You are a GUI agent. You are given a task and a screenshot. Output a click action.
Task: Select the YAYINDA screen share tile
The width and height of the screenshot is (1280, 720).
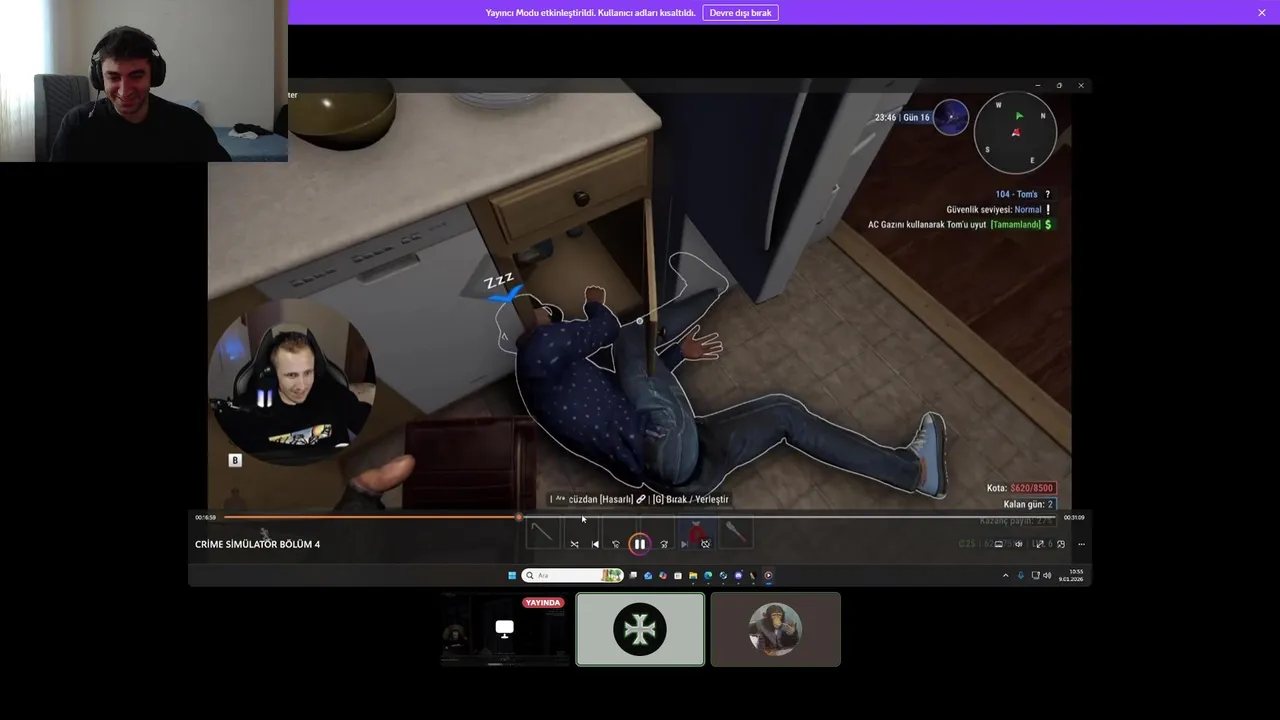504,629
